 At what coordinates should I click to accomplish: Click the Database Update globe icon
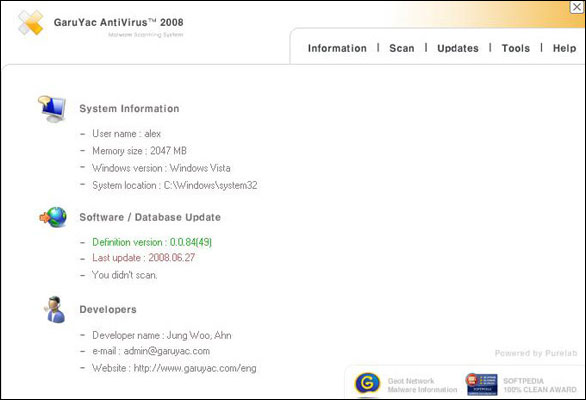(x=53, y=217)
